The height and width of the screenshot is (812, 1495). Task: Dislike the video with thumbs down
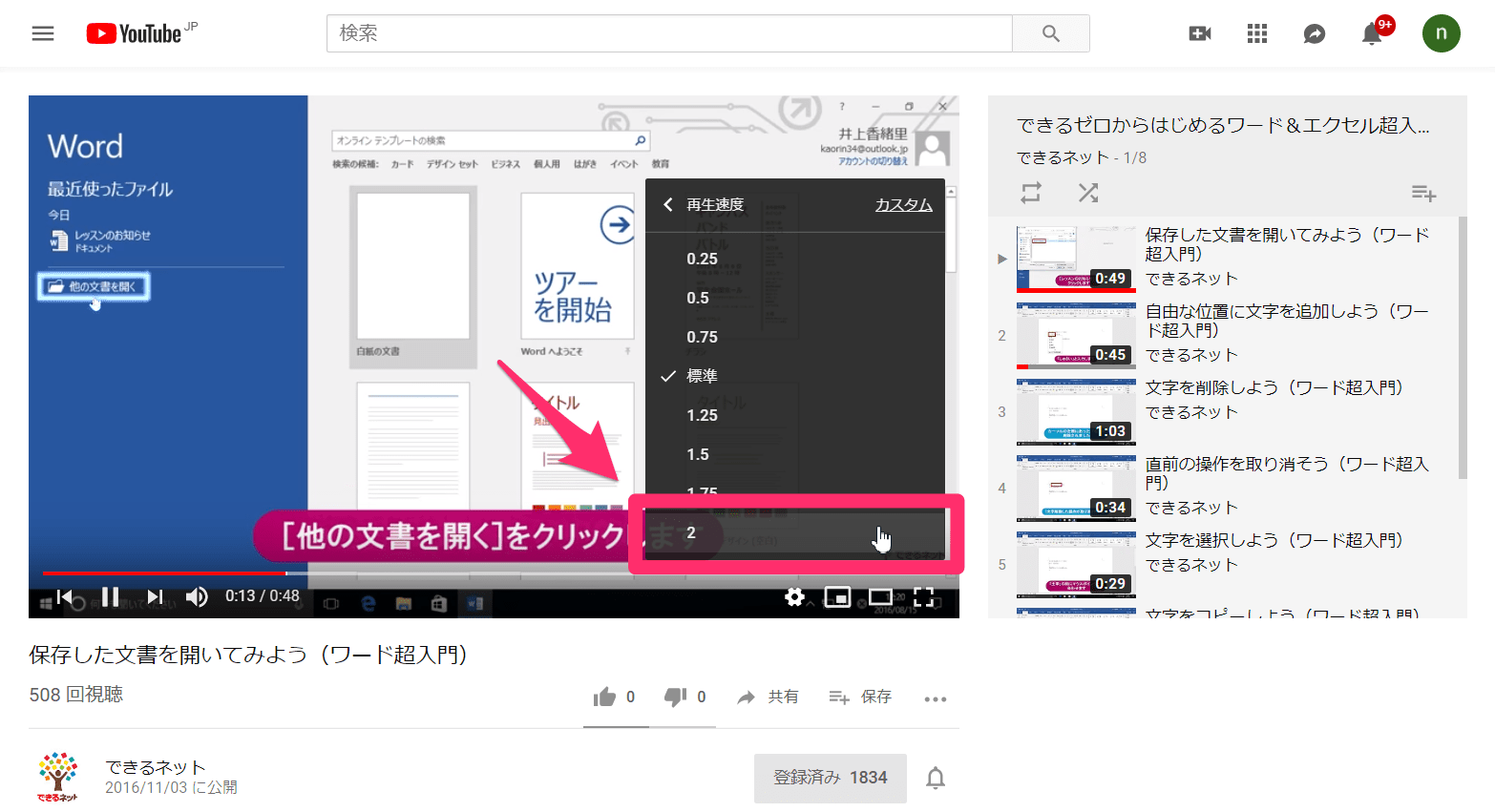pyautogui.click(x=675, y=697)
